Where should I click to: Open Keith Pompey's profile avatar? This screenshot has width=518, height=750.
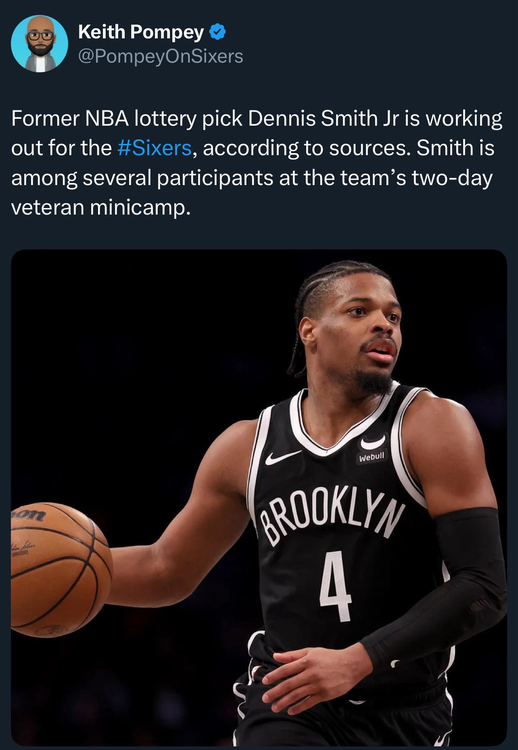39,44
